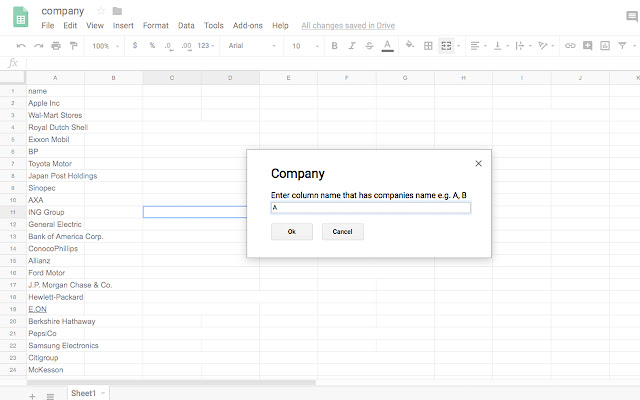Open the Add-ons menu

(248, 26)
